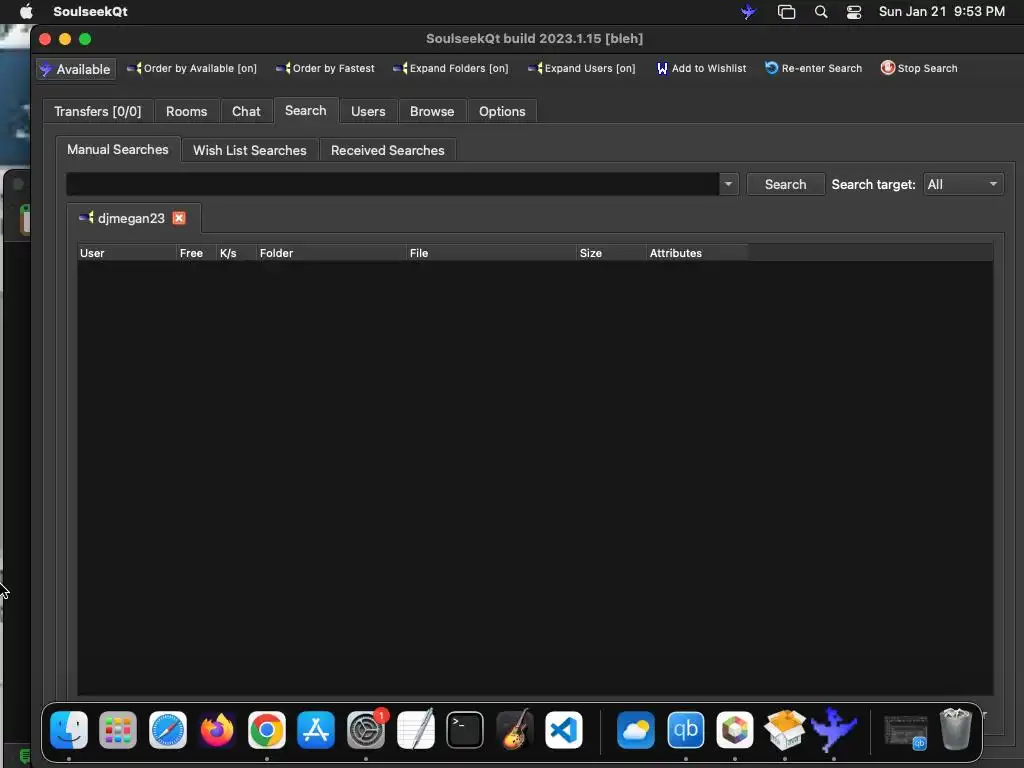Open TextEdit from the Dock
This screenshot has width=1024, height=768.
[x=415, y=729]
